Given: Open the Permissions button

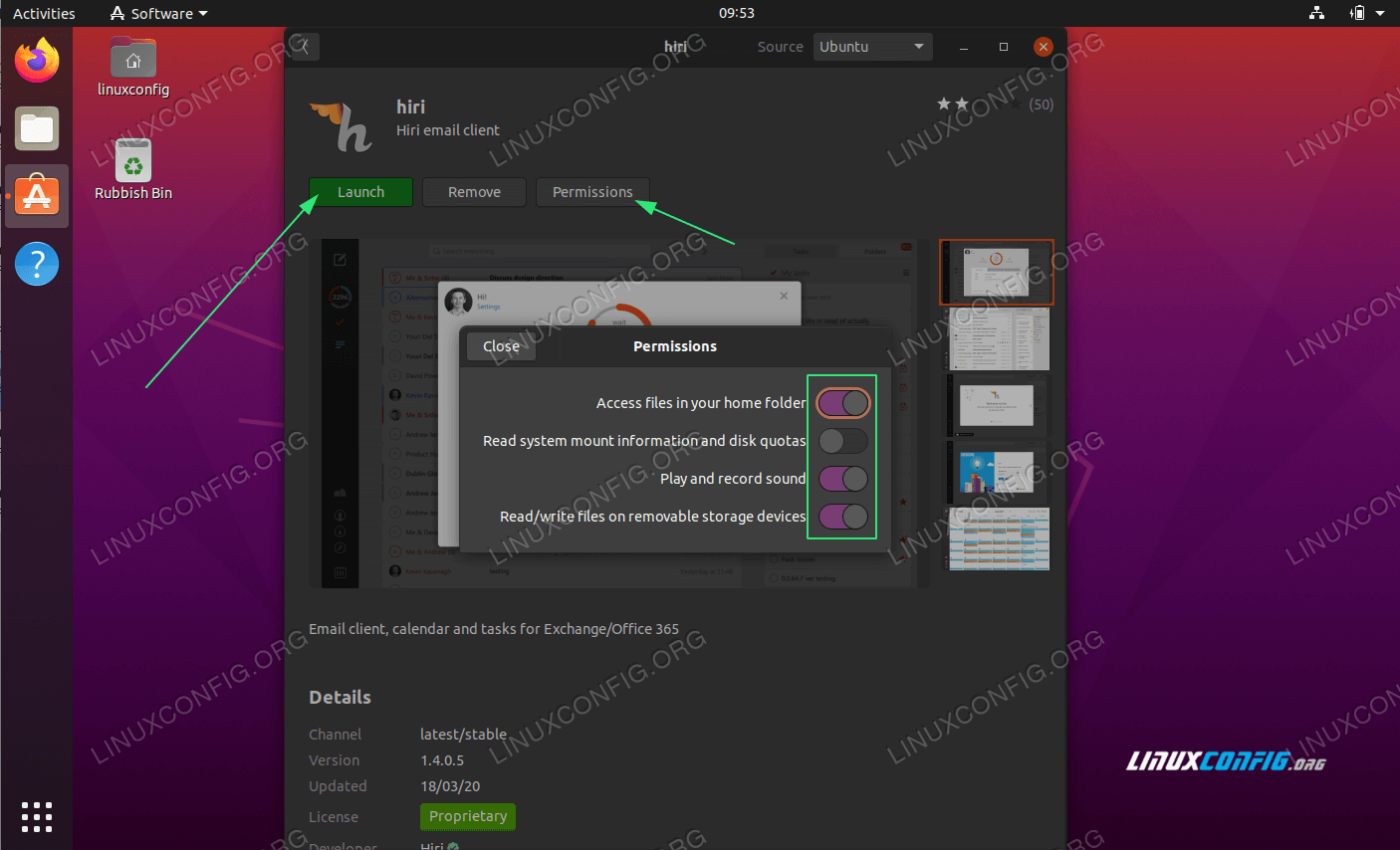Looking at the screenshot, I should pos(592,192).
